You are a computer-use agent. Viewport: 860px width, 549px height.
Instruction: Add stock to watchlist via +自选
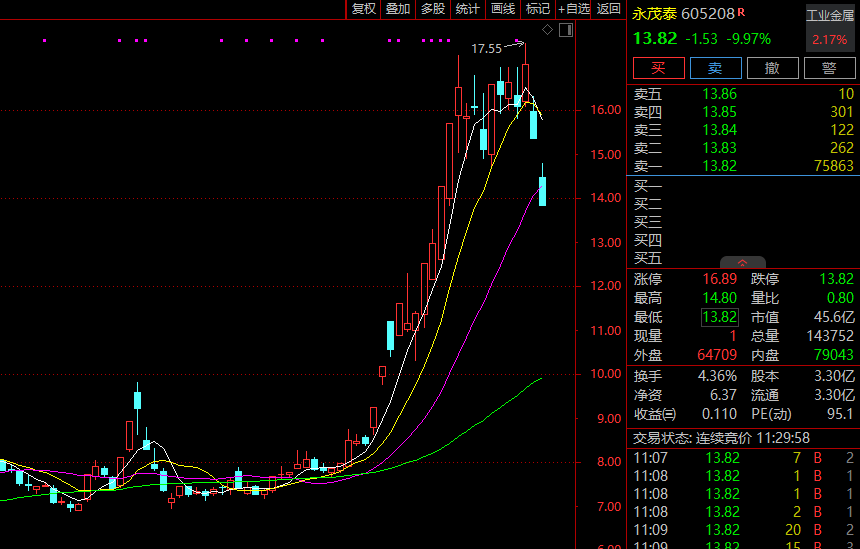tap(575, 9)
